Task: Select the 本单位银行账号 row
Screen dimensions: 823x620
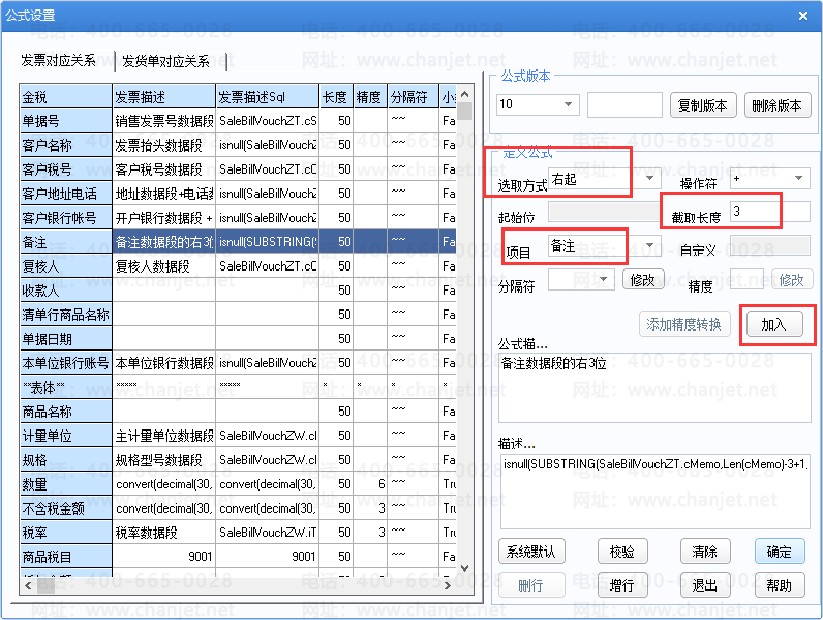Action: pos(66,363)
